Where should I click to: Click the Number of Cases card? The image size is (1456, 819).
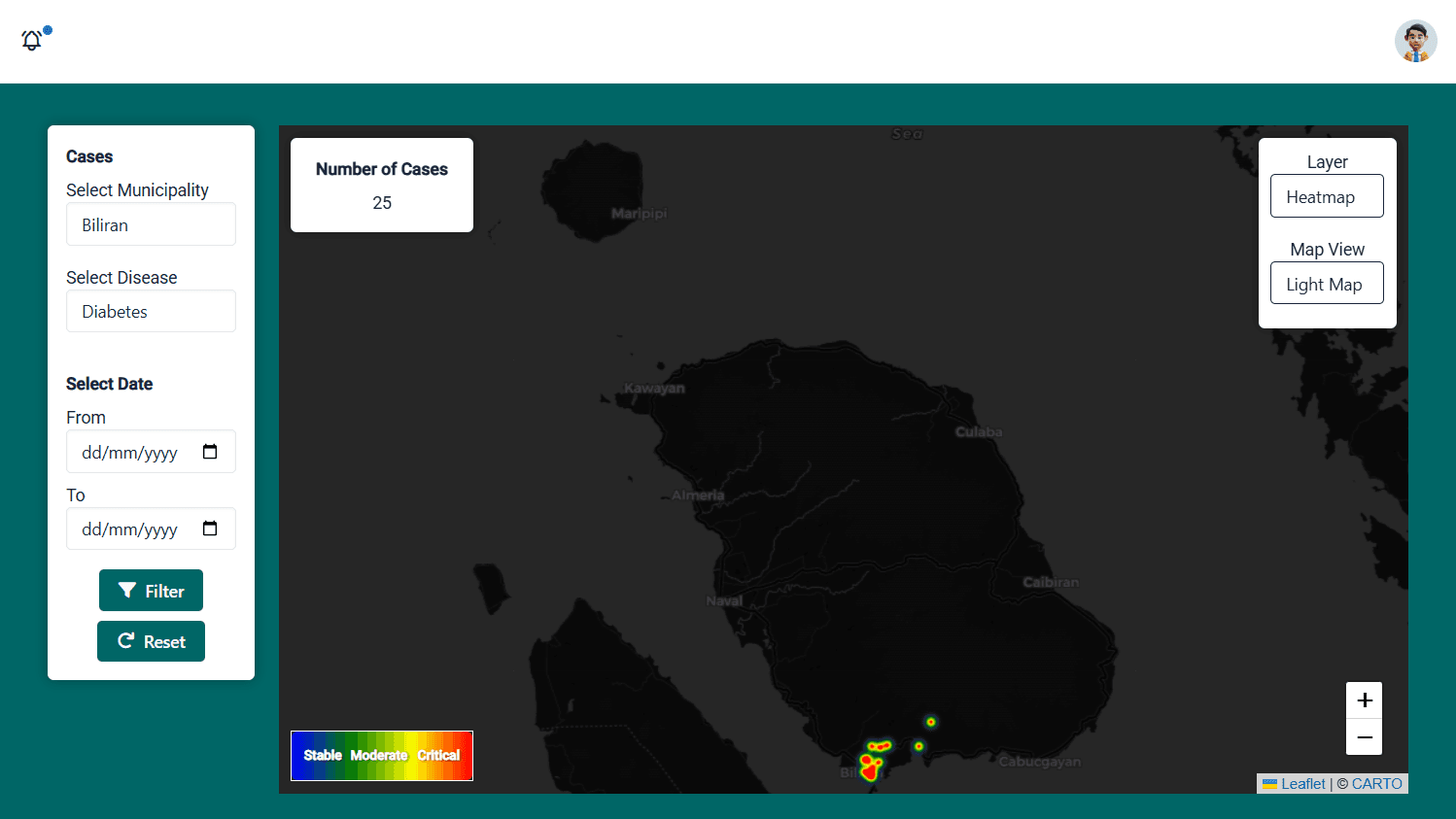coord(382,185)
